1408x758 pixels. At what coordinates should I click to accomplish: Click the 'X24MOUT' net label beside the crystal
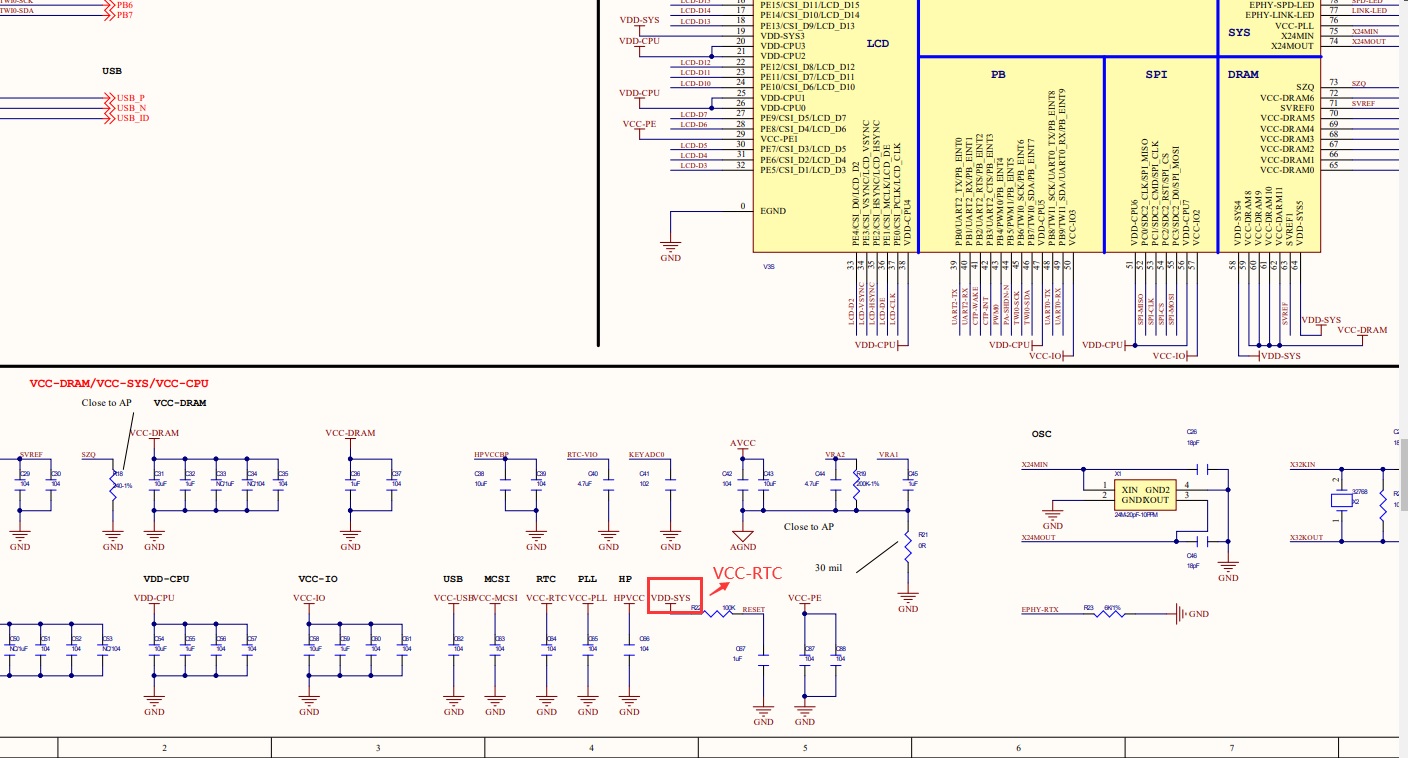click(x=1037, y=538)
